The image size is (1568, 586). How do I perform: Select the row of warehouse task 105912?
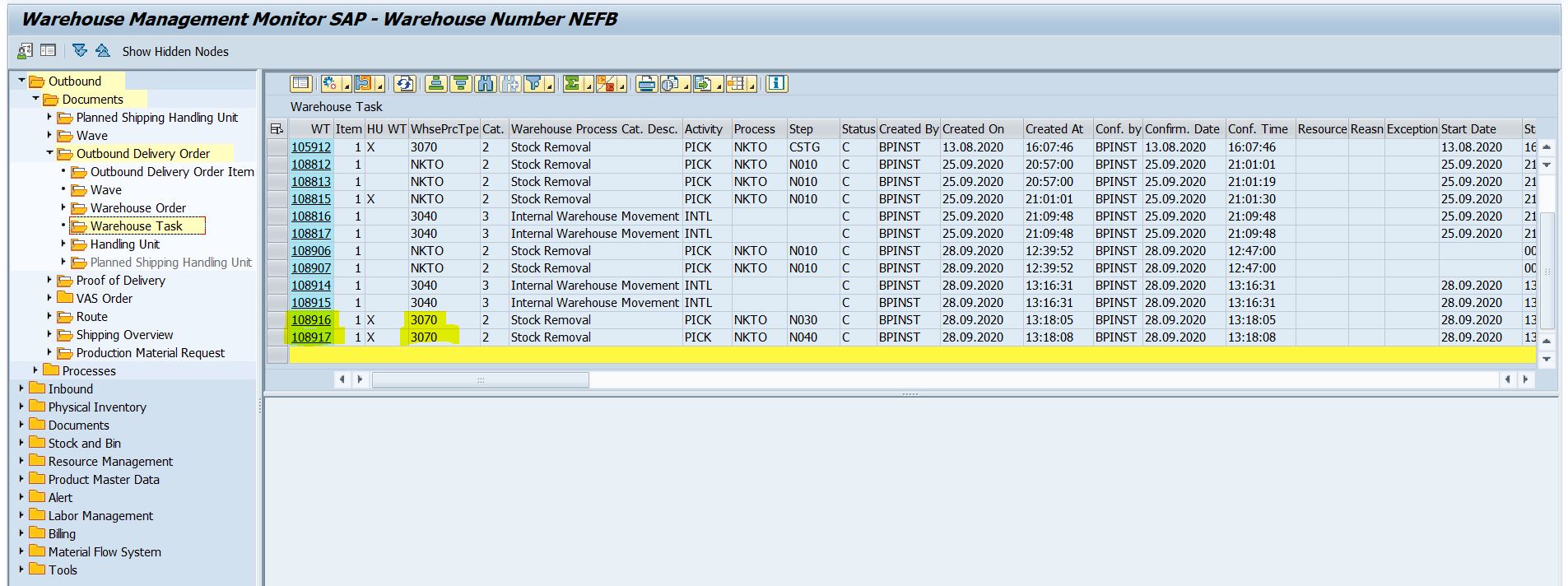click(277, 147)
